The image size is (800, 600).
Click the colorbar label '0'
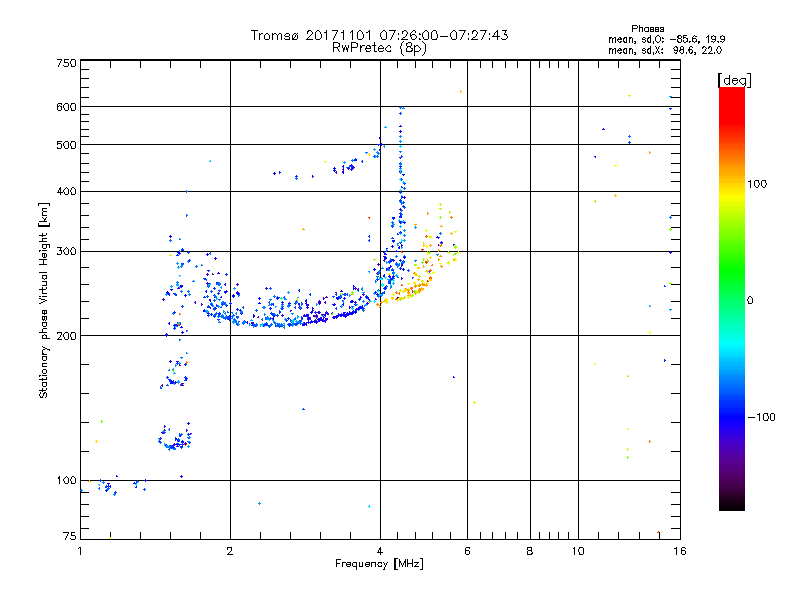click(x=750, y=301)
